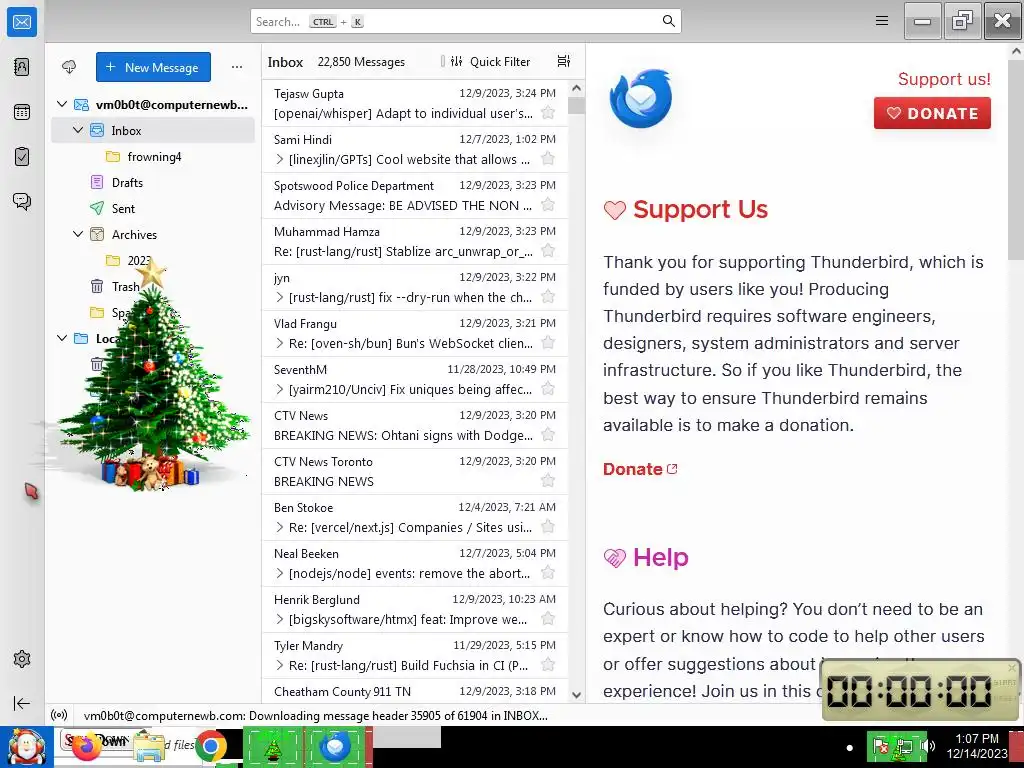Select the frowning4 folder
This screenshot has width=1024, height=768.
click(153, 156)
